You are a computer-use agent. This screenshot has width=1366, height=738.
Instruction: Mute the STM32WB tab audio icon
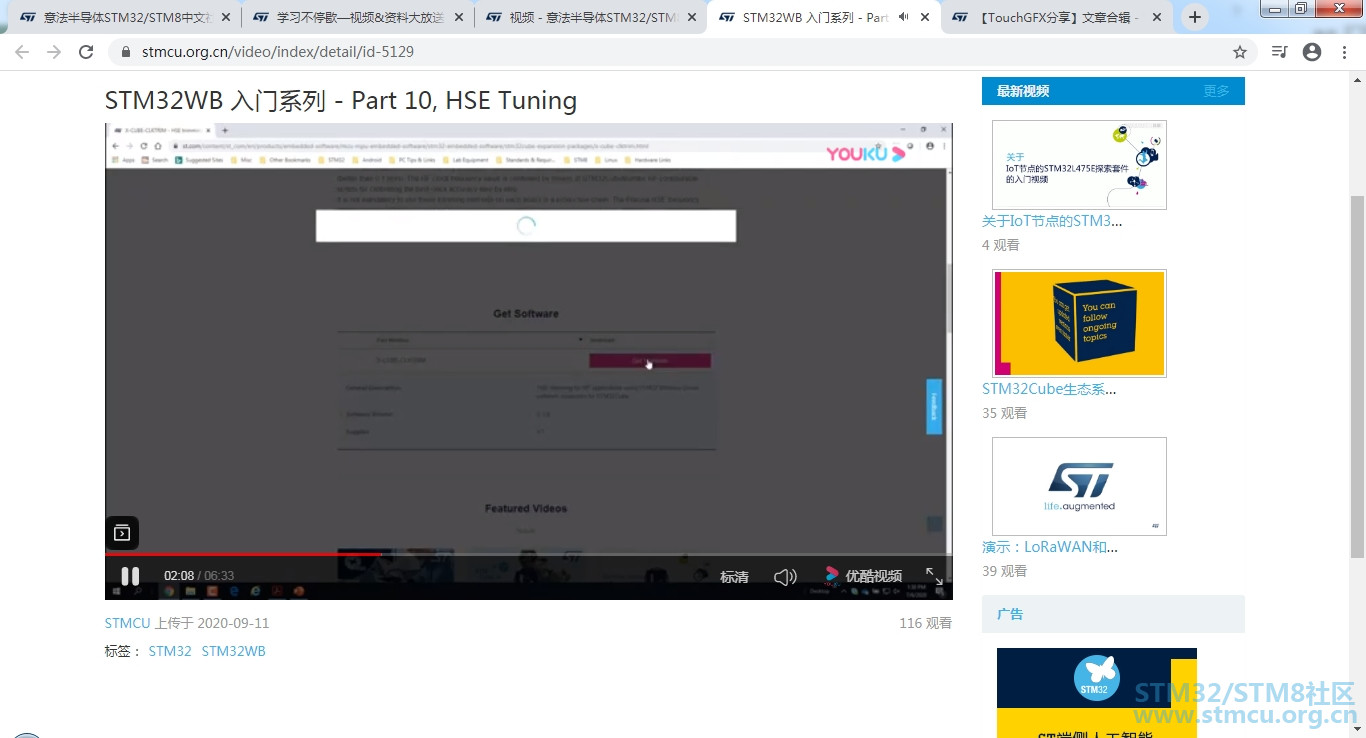tap(903, 17)
